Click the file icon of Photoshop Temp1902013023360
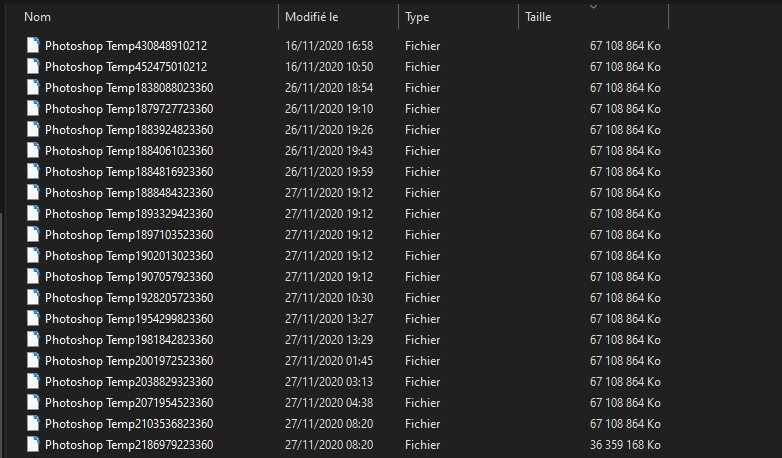 point(33,255)
